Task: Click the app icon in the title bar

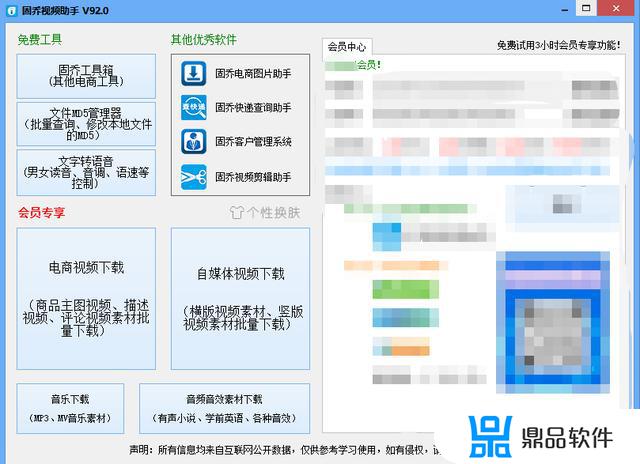Action: point(10,10)
